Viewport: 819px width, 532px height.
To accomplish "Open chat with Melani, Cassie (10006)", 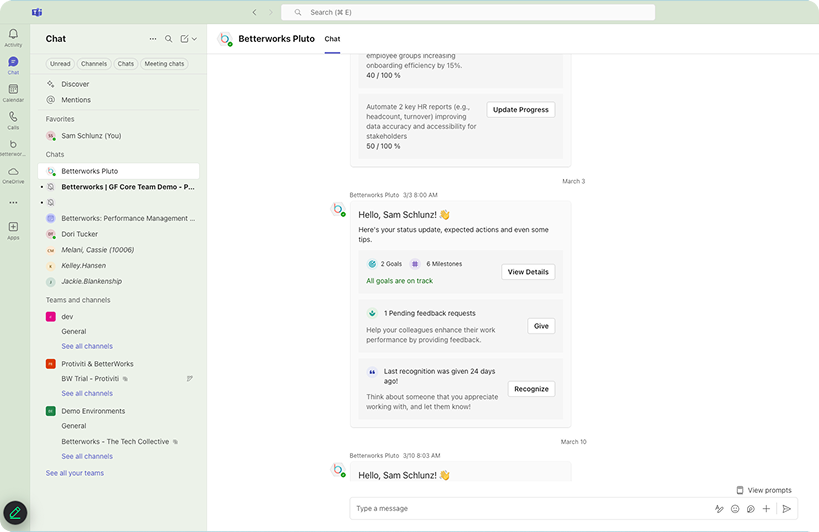I will [x=119, y=250].
